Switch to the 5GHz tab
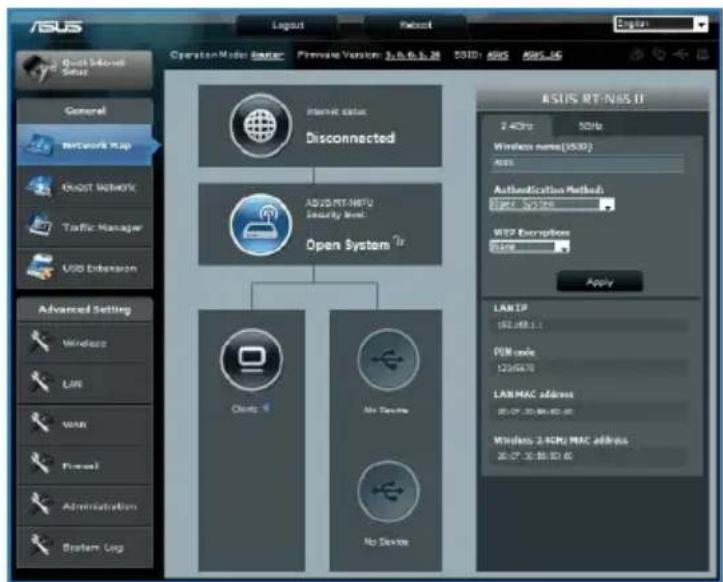723x582 pixels. tap(590, 125)
